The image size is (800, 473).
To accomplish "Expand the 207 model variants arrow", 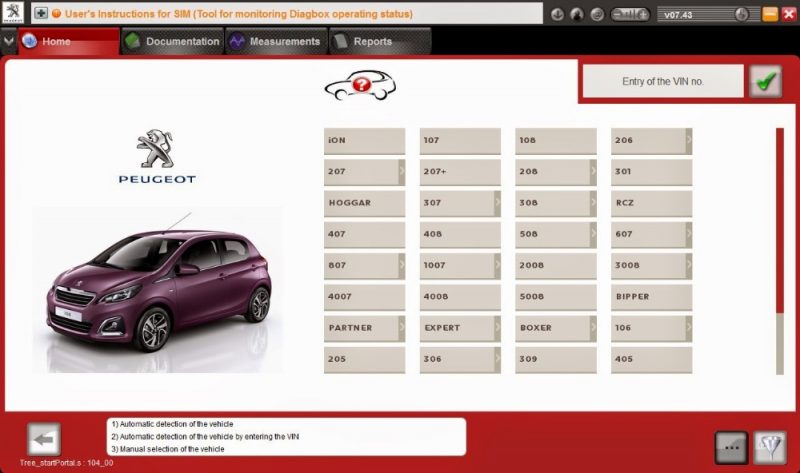I will click(x=402, y=171).
